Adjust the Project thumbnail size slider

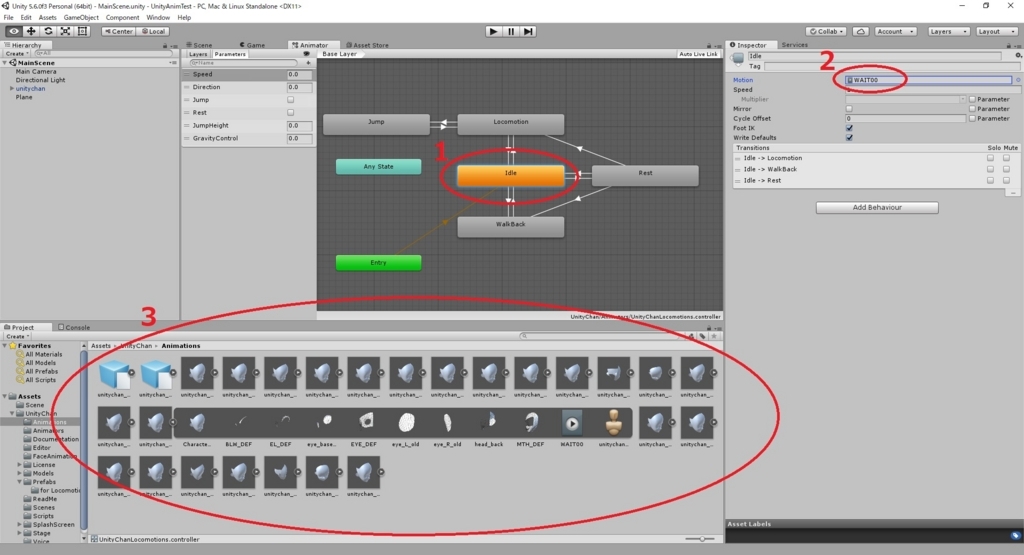click(x=702, y=539)
